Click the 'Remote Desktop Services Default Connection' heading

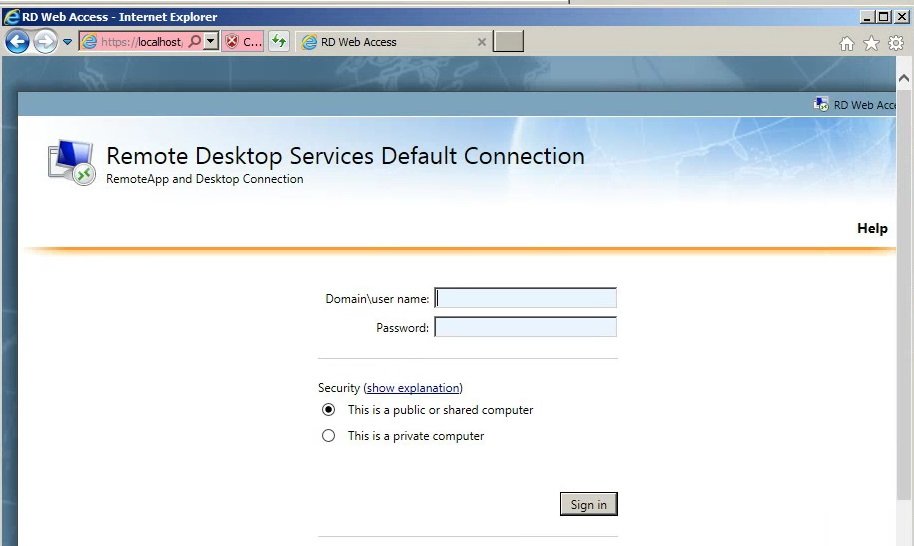coord(345,156)
